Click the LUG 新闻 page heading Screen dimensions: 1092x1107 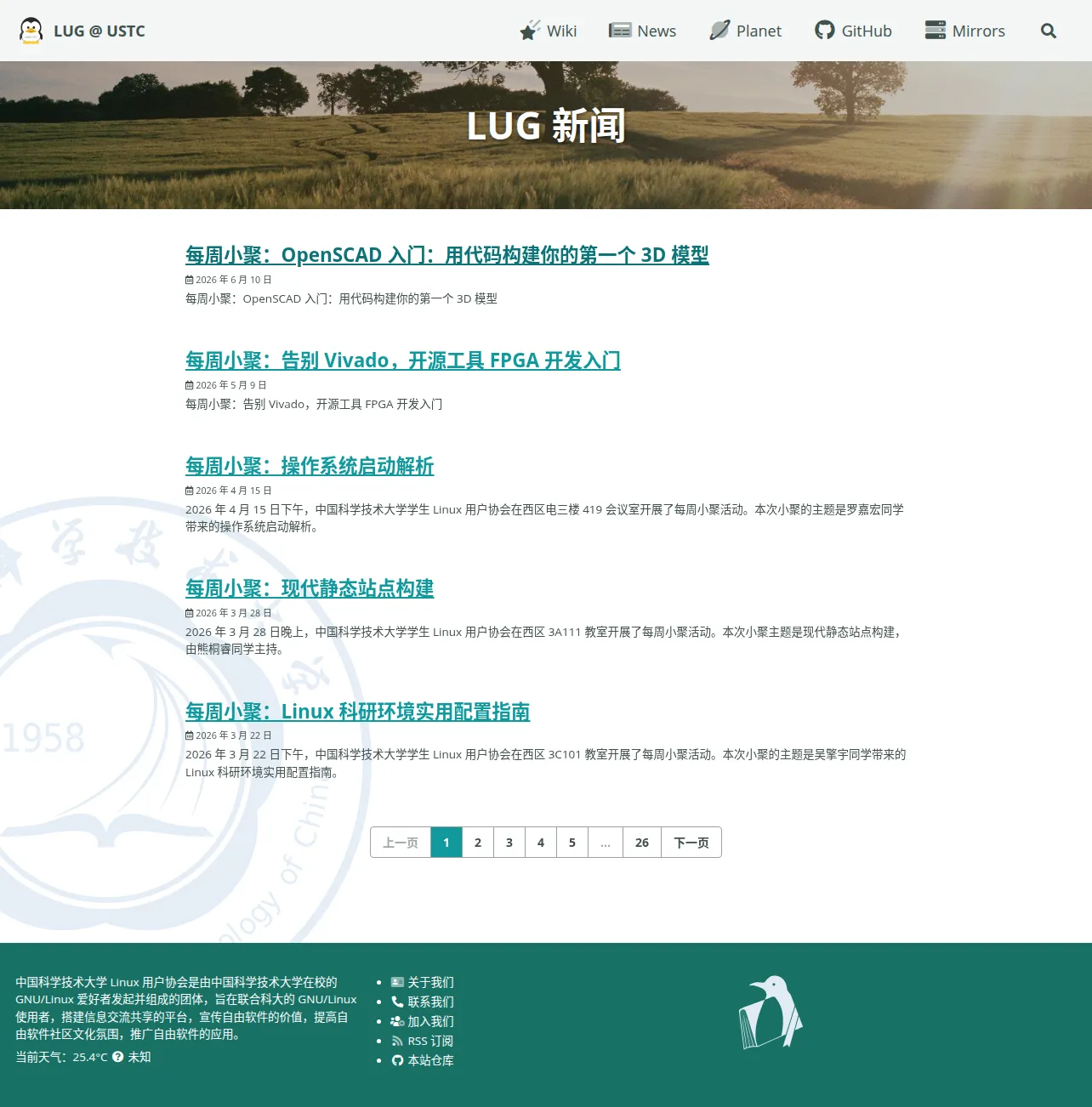(x=546, y=126)
